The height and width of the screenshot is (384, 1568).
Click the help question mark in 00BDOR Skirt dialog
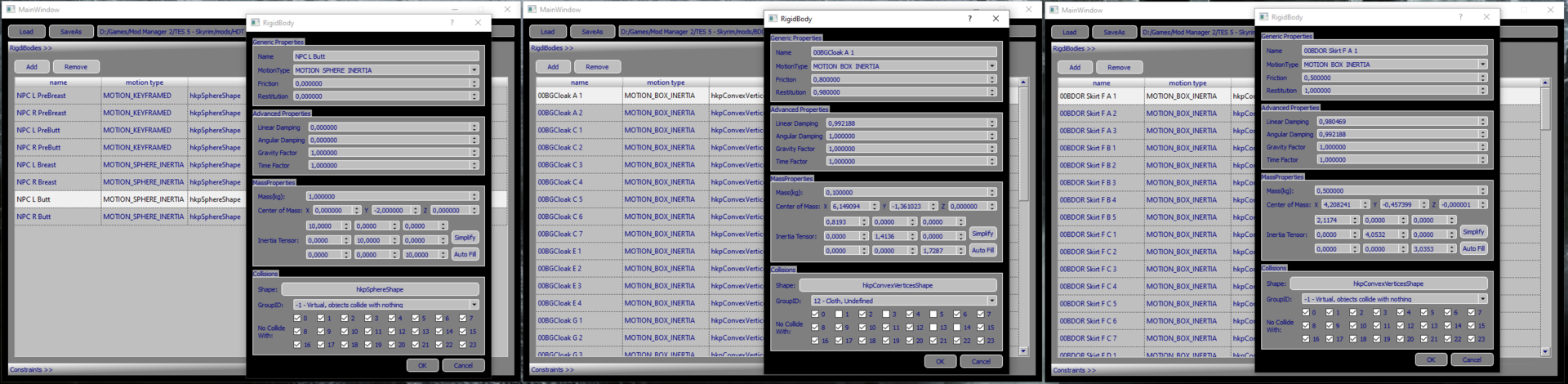[x=1461, y=16]
